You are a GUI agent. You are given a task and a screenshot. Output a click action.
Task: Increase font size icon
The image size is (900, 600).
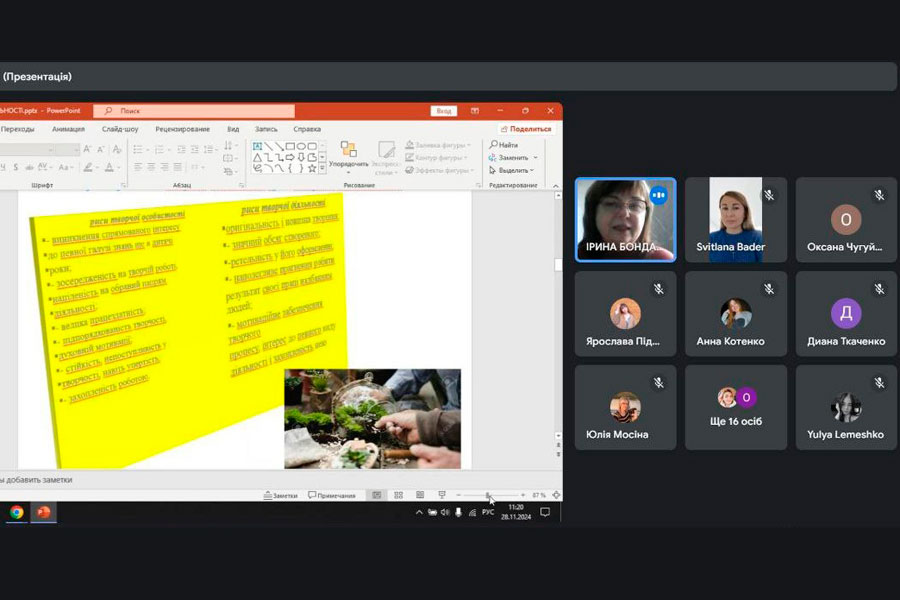[87, 149]
